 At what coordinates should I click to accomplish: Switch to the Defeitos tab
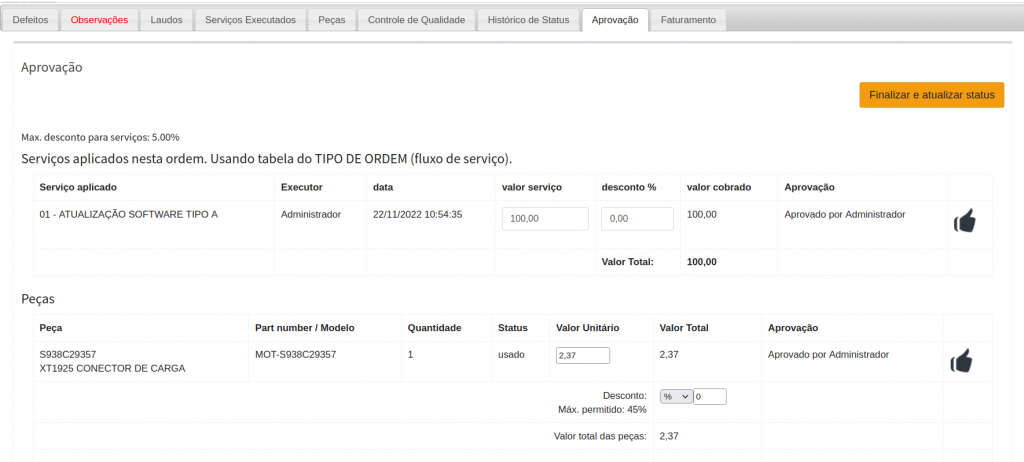(30, 20)
